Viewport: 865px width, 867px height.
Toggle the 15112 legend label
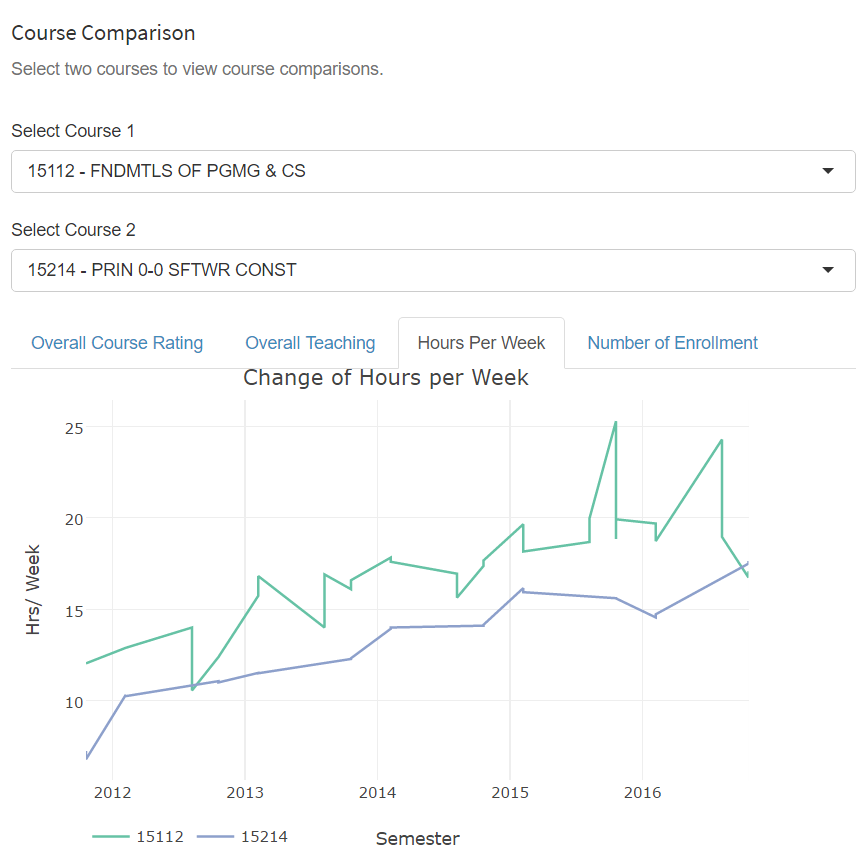pyautogui.click(x=159, y=837)
